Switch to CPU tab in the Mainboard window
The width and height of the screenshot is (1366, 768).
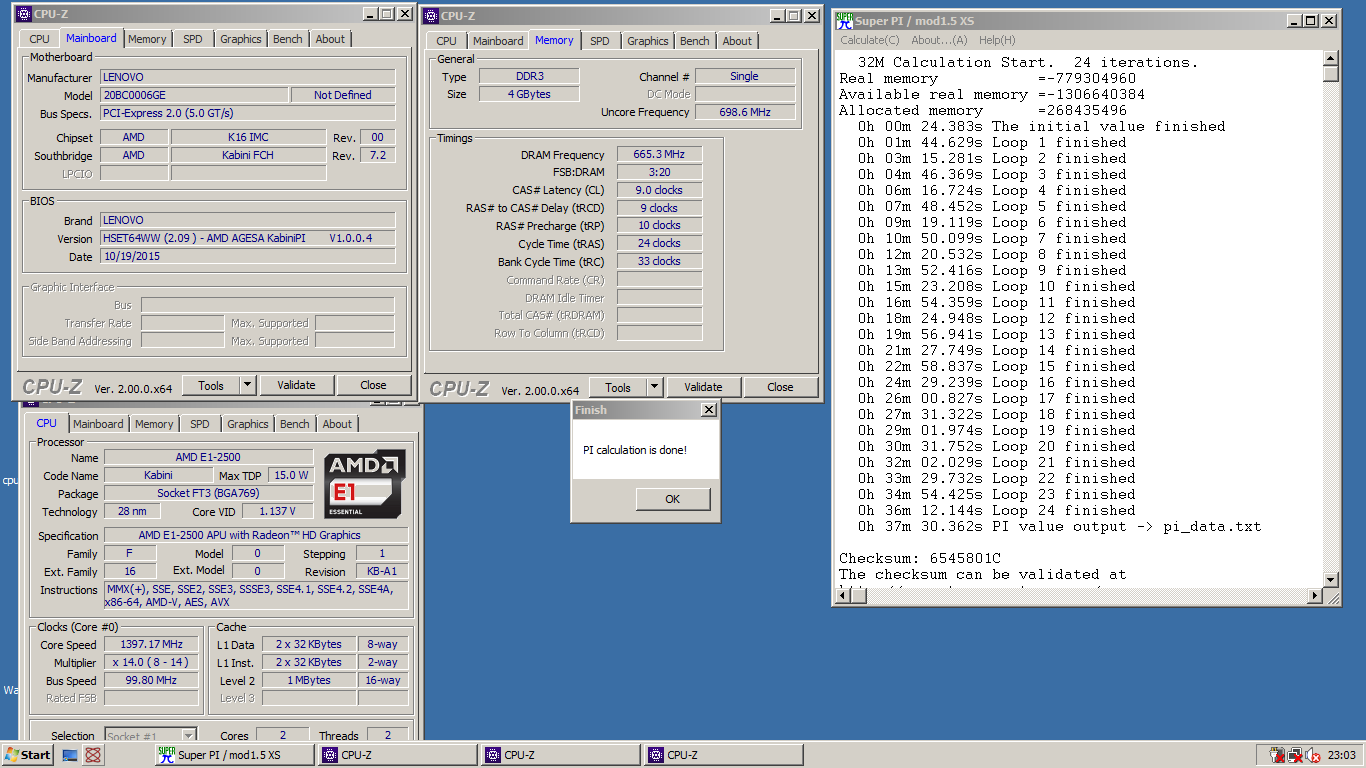pos(39,39)
